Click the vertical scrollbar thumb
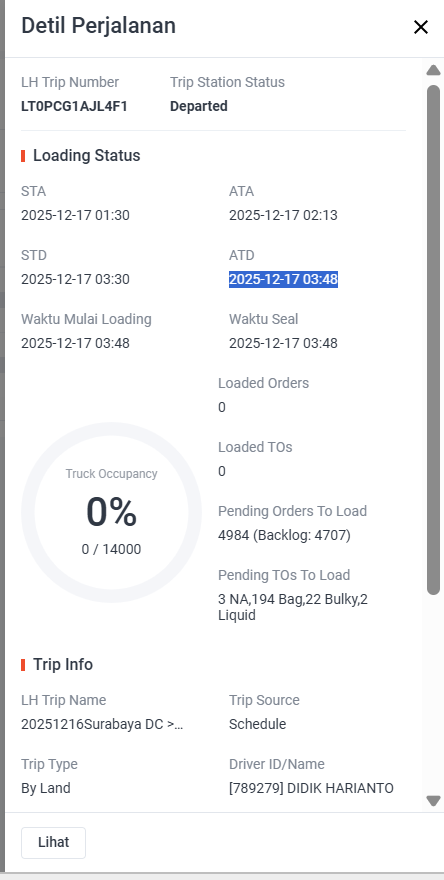This screenshot has width=444, height=880. pyautogui.click(x=433, y=340)
